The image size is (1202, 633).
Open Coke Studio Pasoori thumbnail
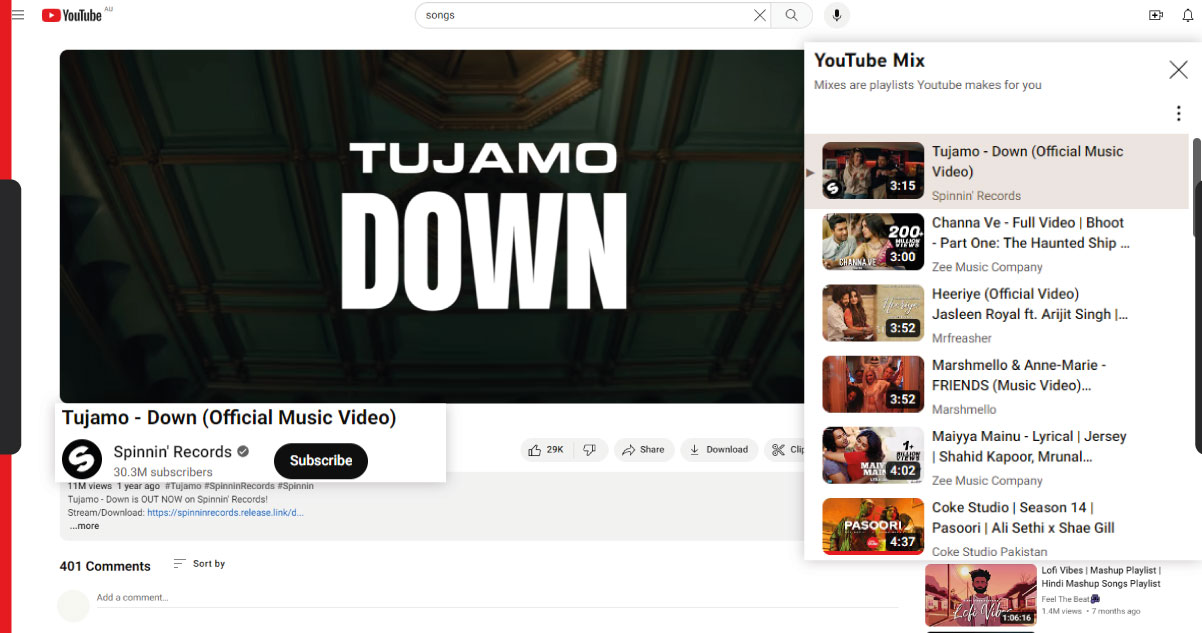(x=873, y=527)
